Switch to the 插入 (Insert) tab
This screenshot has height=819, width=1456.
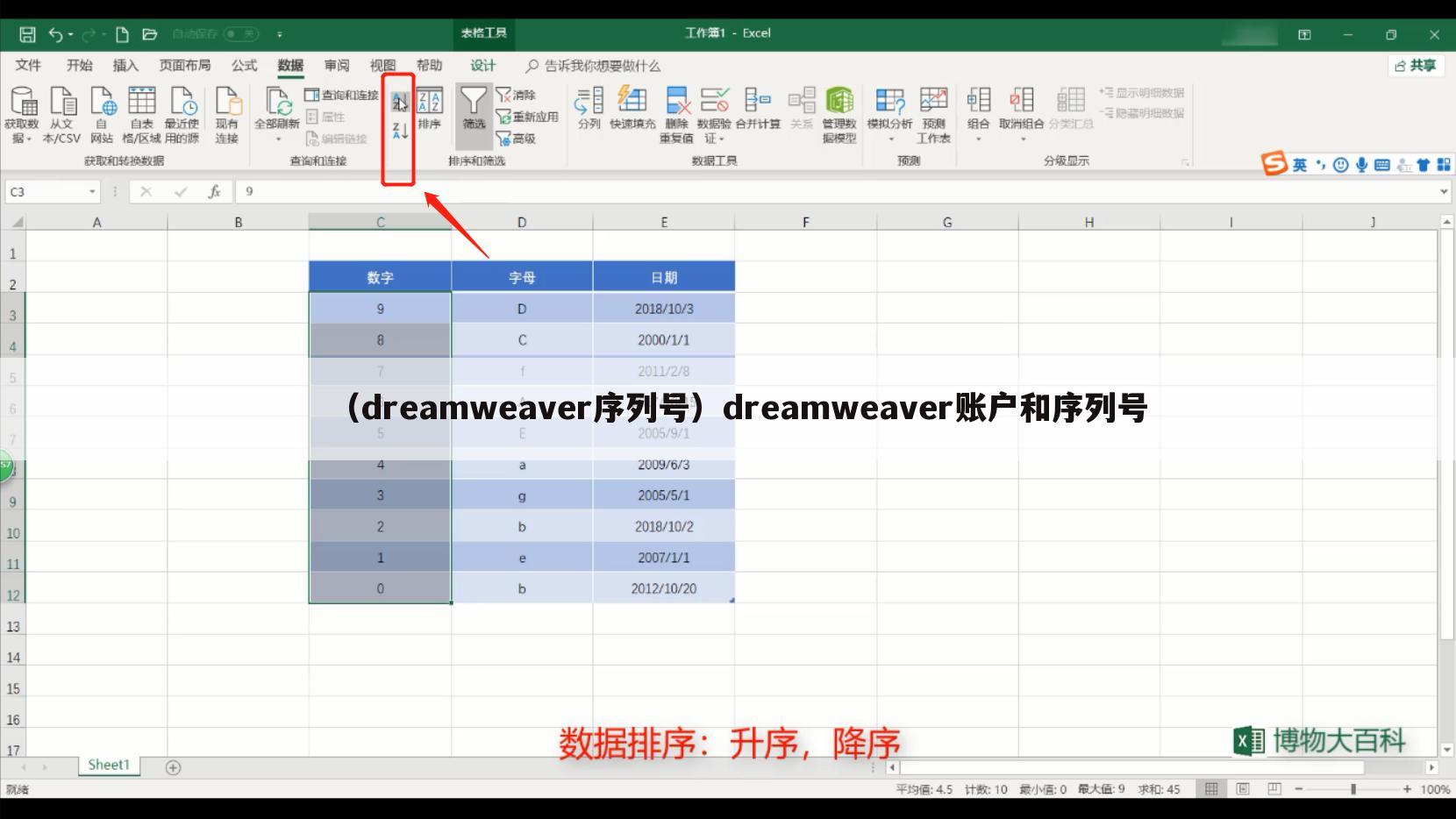(x=125, y=66)
